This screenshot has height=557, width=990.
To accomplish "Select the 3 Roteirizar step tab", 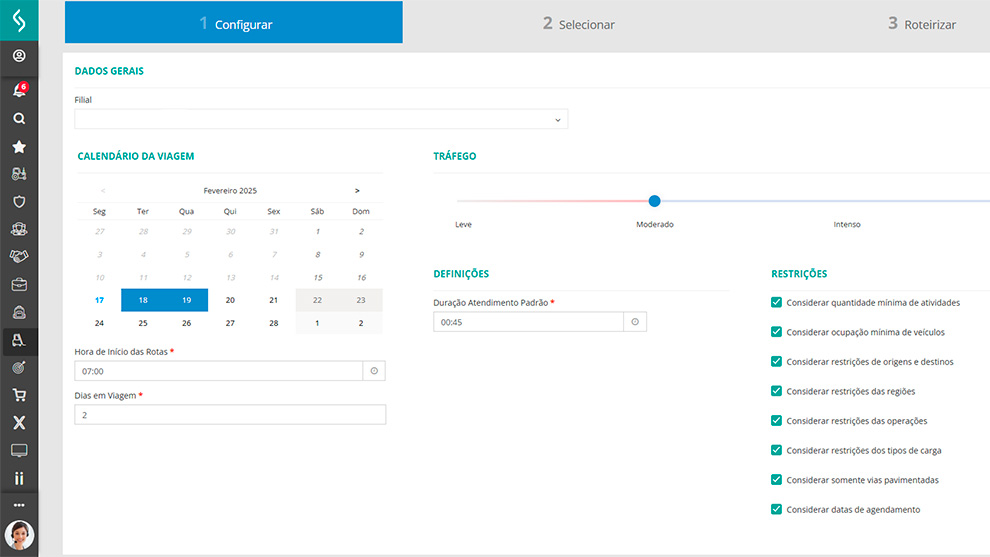I will (922, 24).
